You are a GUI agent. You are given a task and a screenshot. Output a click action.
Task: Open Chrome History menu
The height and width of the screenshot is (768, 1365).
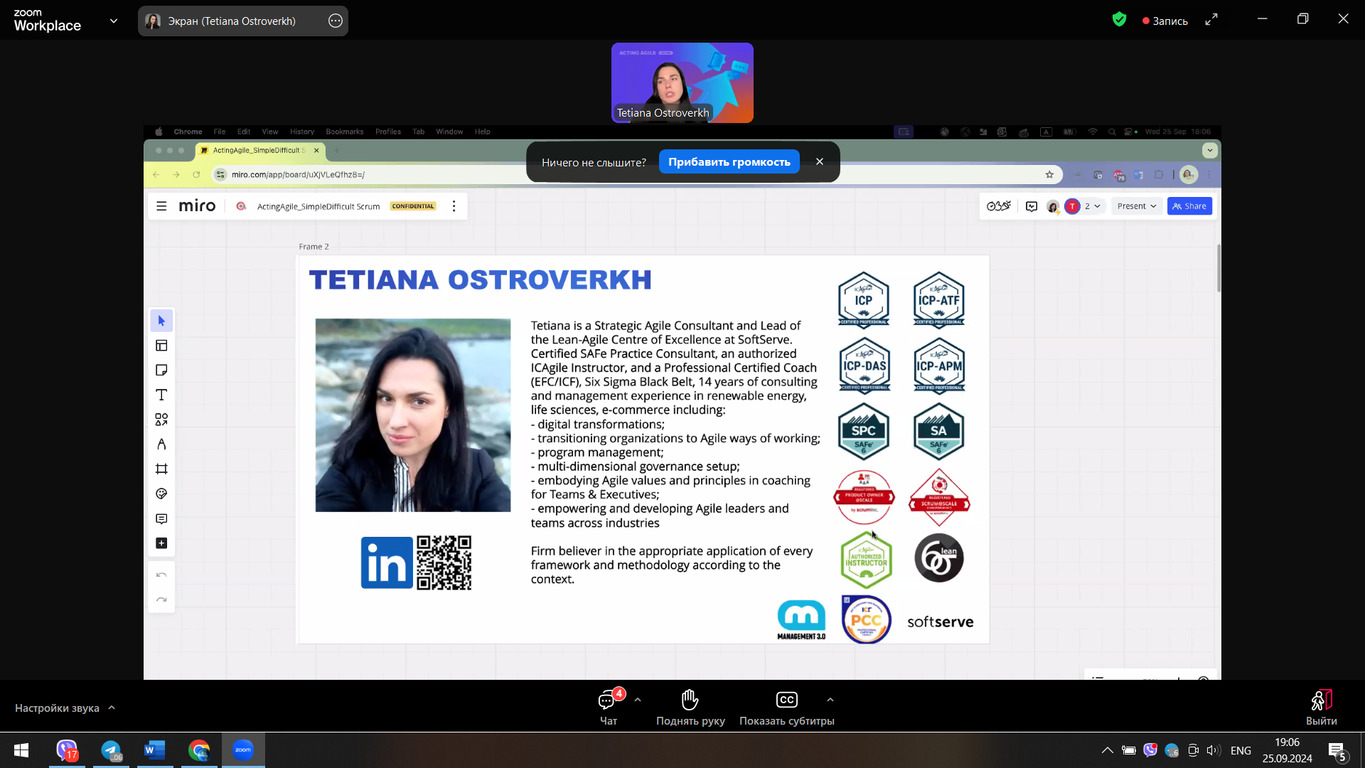click(302, 131)
